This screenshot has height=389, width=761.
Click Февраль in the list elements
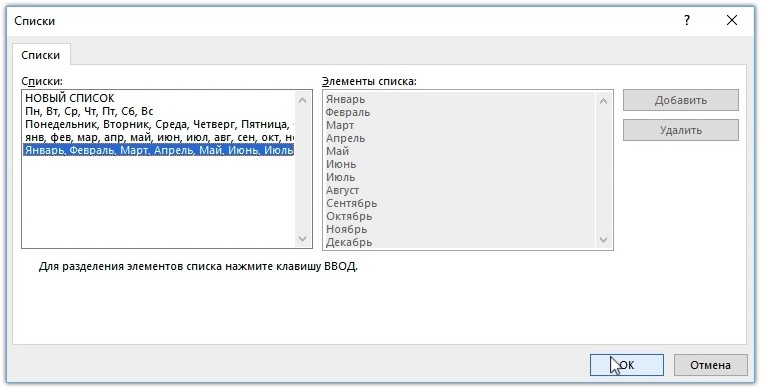[347, 113]
